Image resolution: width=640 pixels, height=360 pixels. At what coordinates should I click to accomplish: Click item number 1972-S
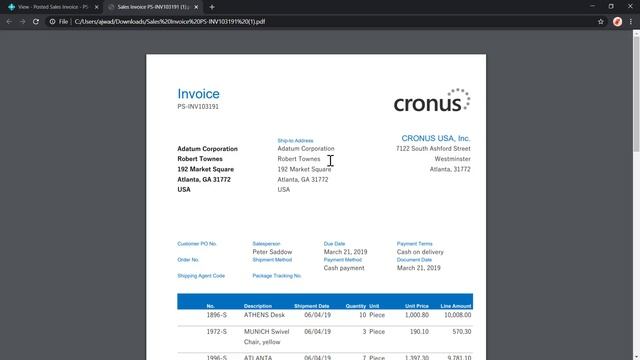click(217, 332)
